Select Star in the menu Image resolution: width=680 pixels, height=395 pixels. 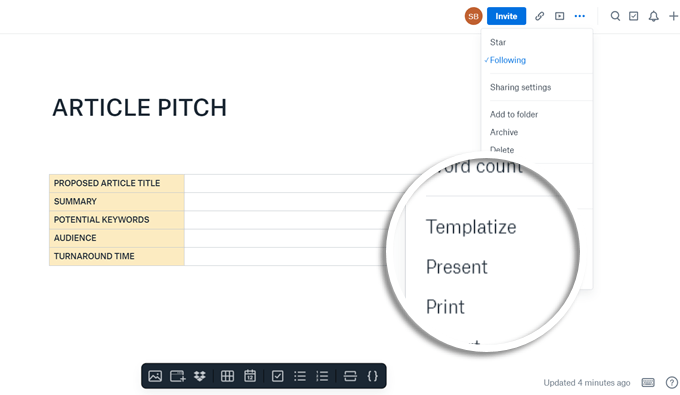coord(498,42)
